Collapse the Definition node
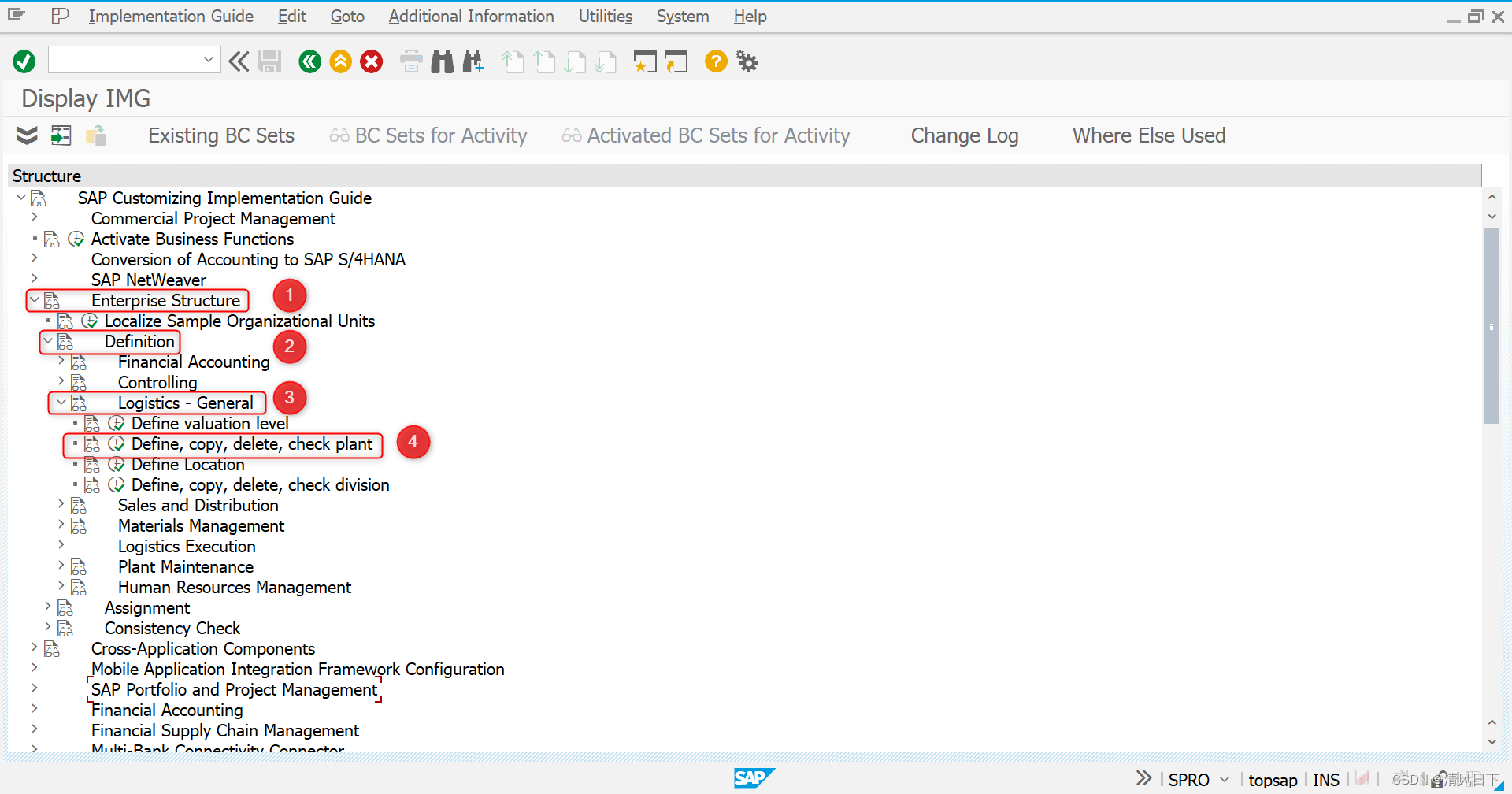Viewport: 1512px width, 794px height. click(x=48, y=341)
